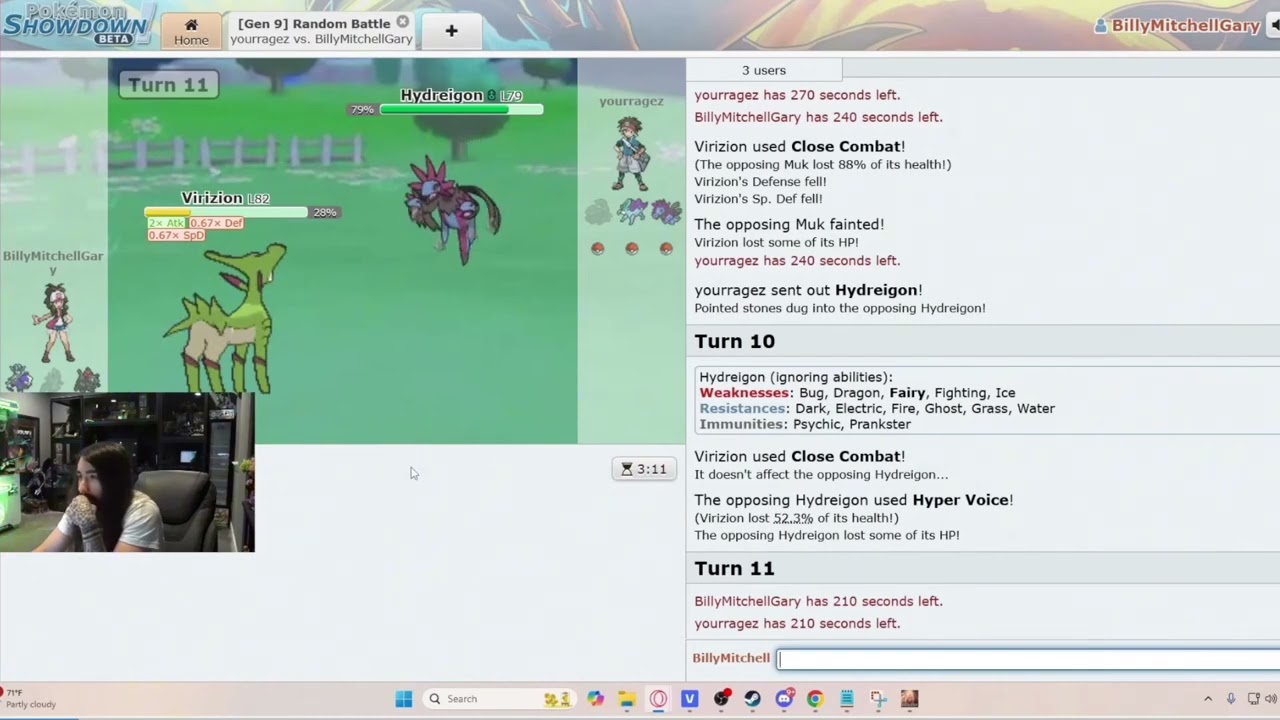
Task: Open Snipping Tool from the taskbar
Action: click(x=878, y=699)
